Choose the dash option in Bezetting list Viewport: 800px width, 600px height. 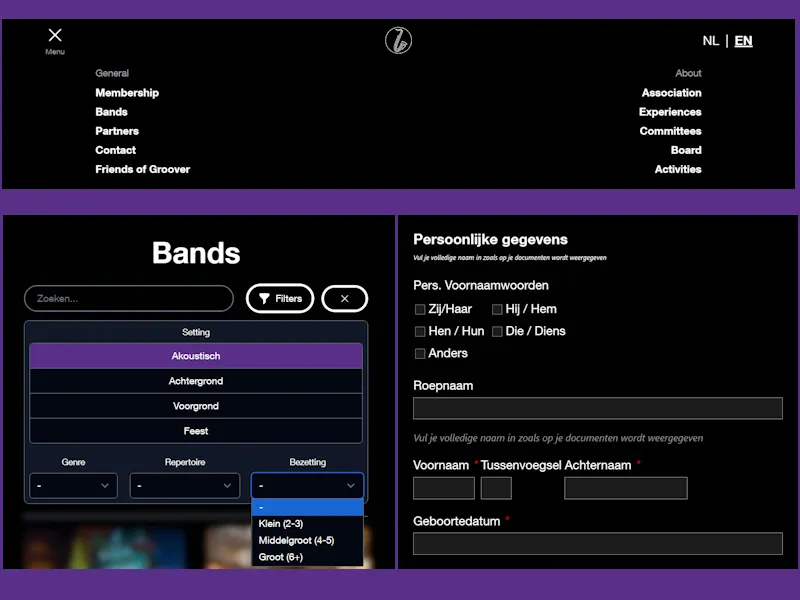click(307, 507)
